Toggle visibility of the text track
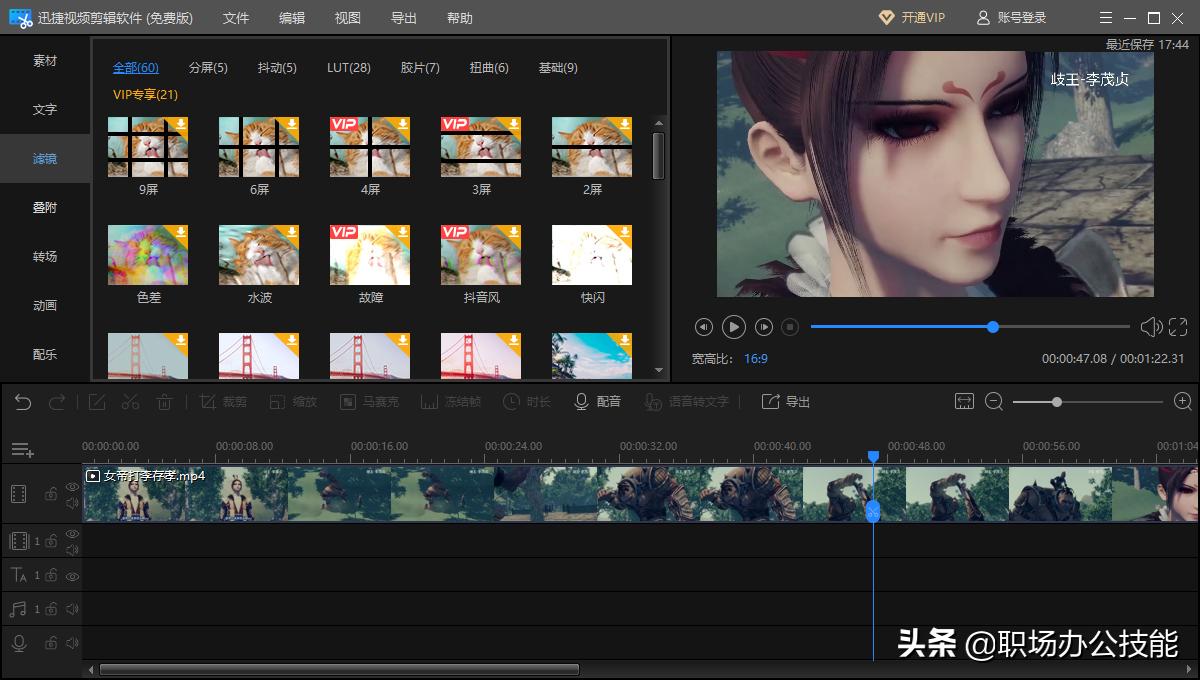1200x680 pixels. tap(72, 576)
